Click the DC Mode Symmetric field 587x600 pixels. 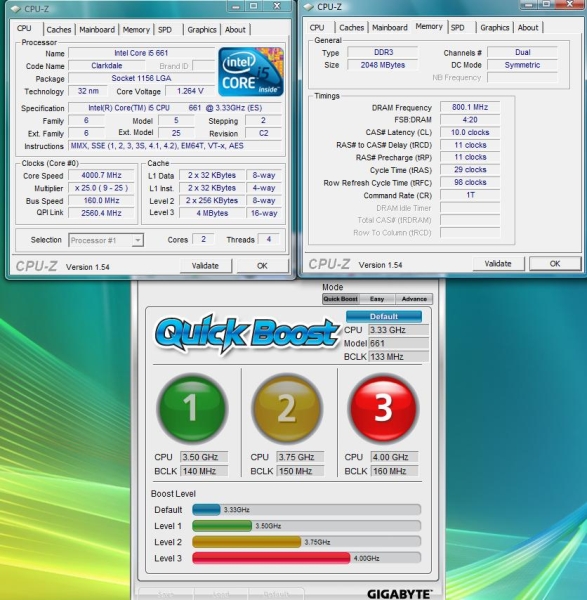tap(522, 65)
